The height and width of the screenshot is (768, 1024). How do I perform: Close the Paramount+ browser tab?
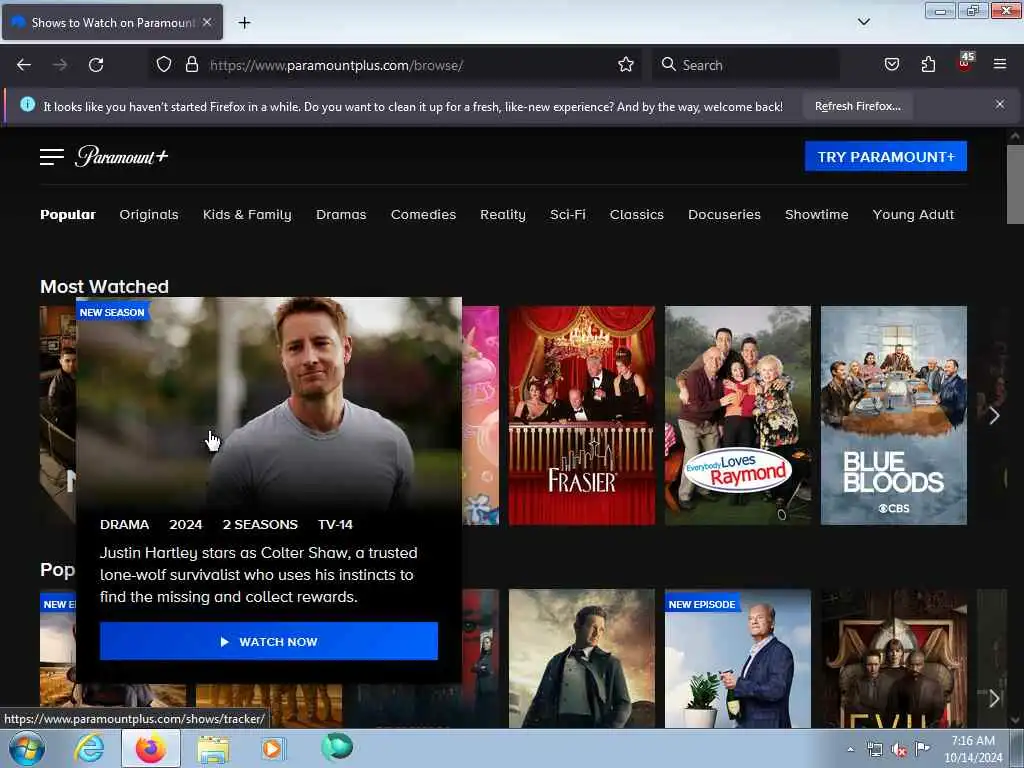click(207, 22)
